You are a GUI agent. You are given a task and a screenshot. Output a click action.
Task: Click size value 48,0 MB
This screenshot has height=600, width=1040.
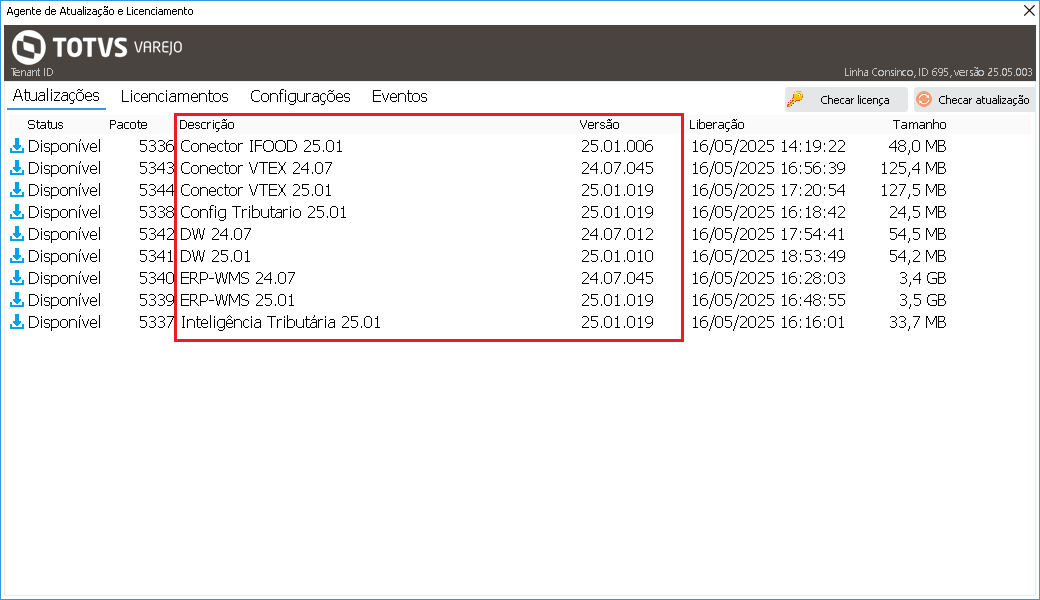(x=917, y=146)
